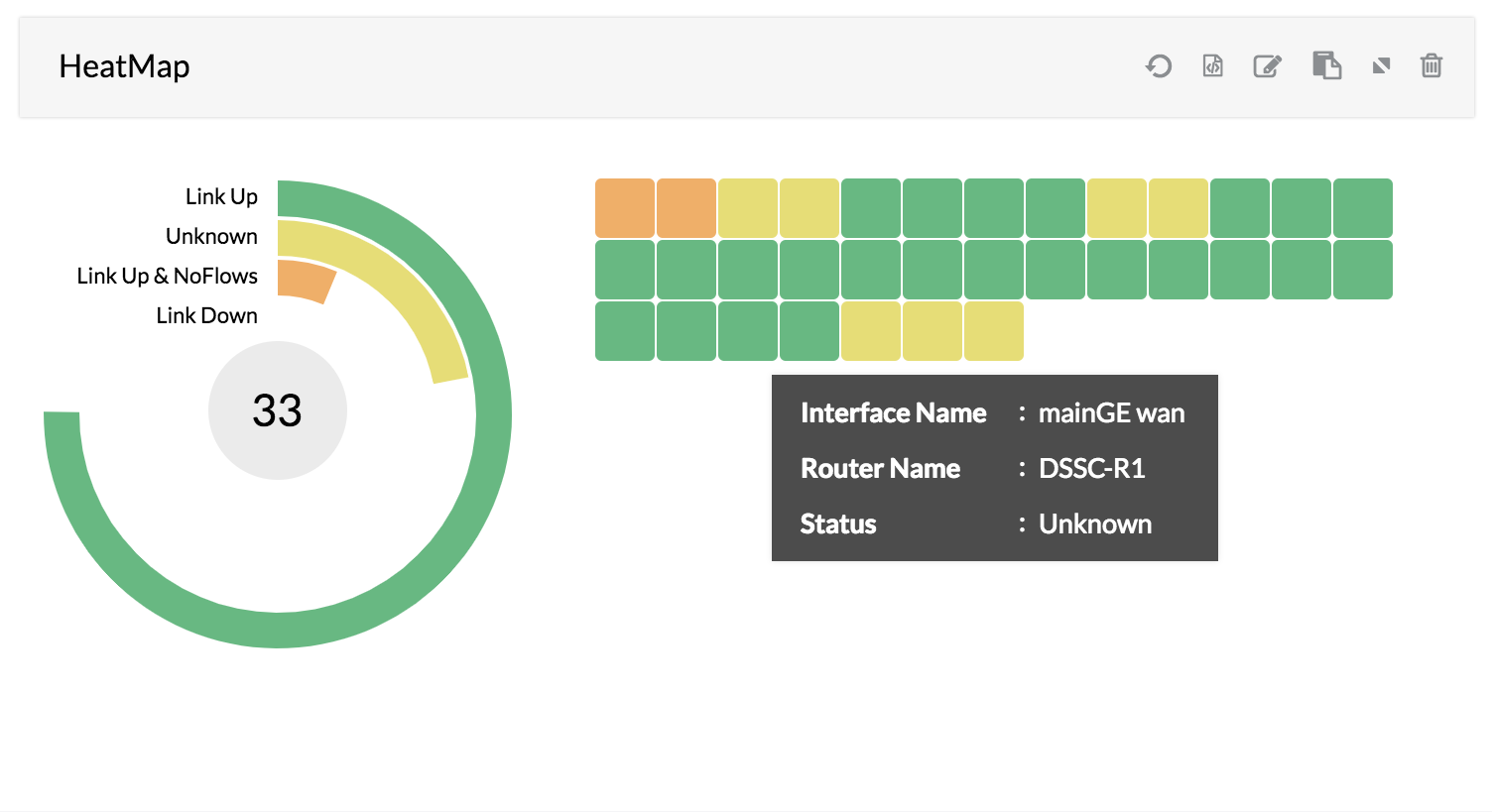This screenshot has width=1492, height=812.
Task: Select rightmost green cell in top row
Action: coord(1363,208)
